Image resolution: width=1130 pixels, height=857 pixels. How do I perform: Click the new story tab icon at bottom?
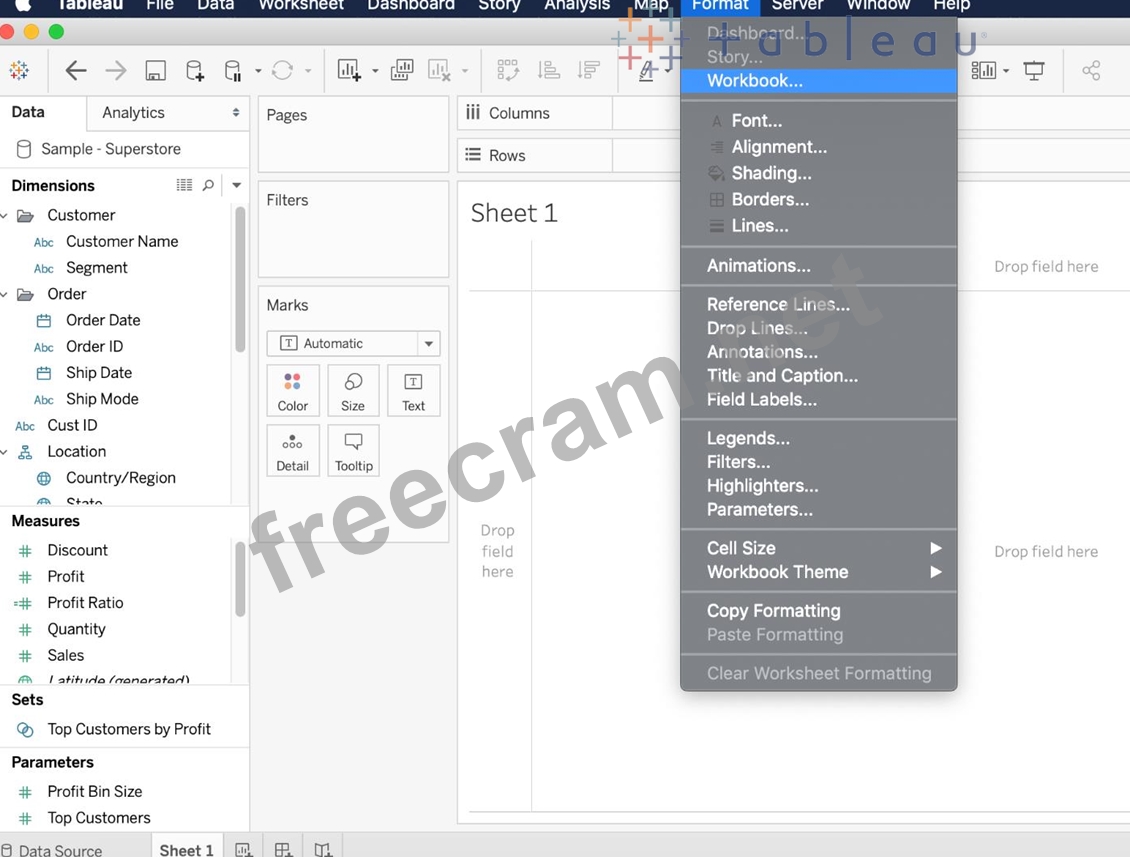pyautogui.click(x=323, y=849)
